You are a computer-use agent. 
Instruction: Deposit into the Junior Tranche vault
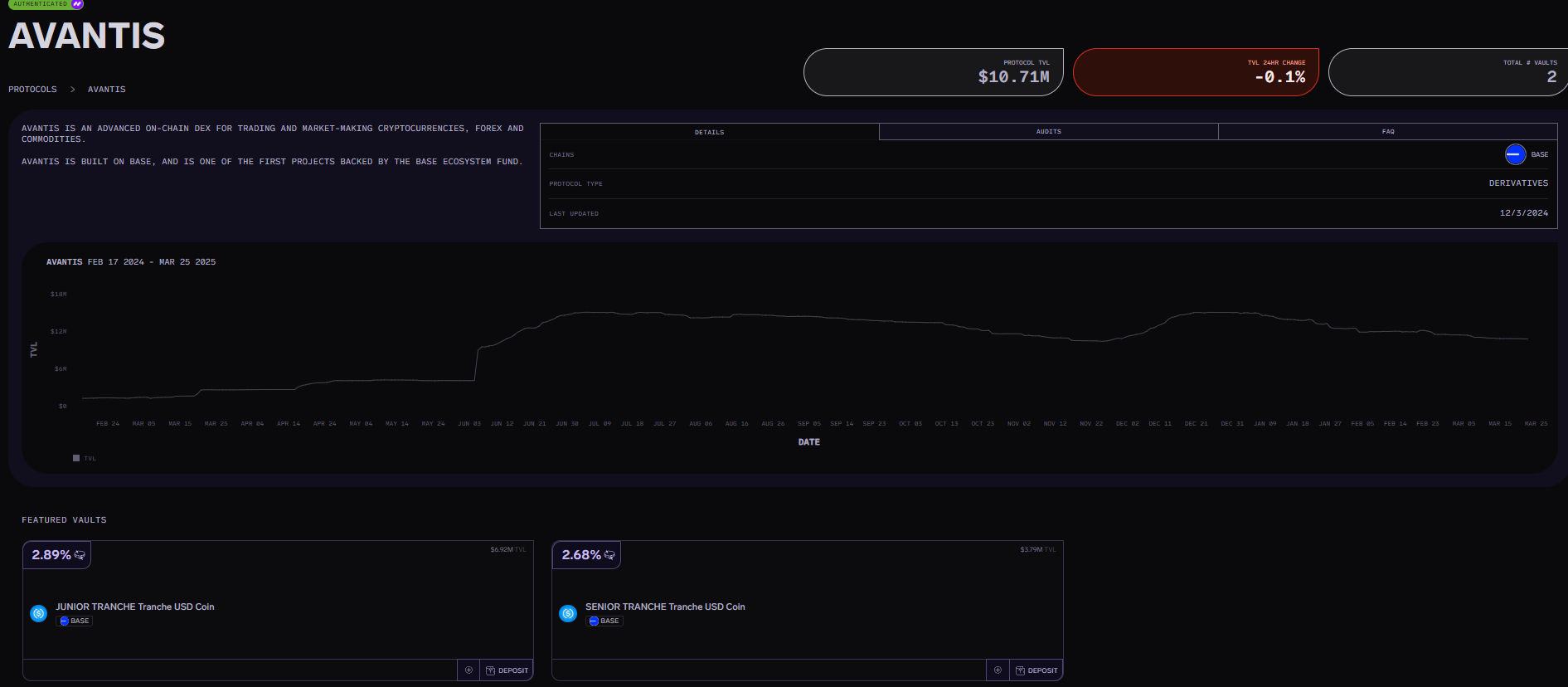tap(507, 670)
